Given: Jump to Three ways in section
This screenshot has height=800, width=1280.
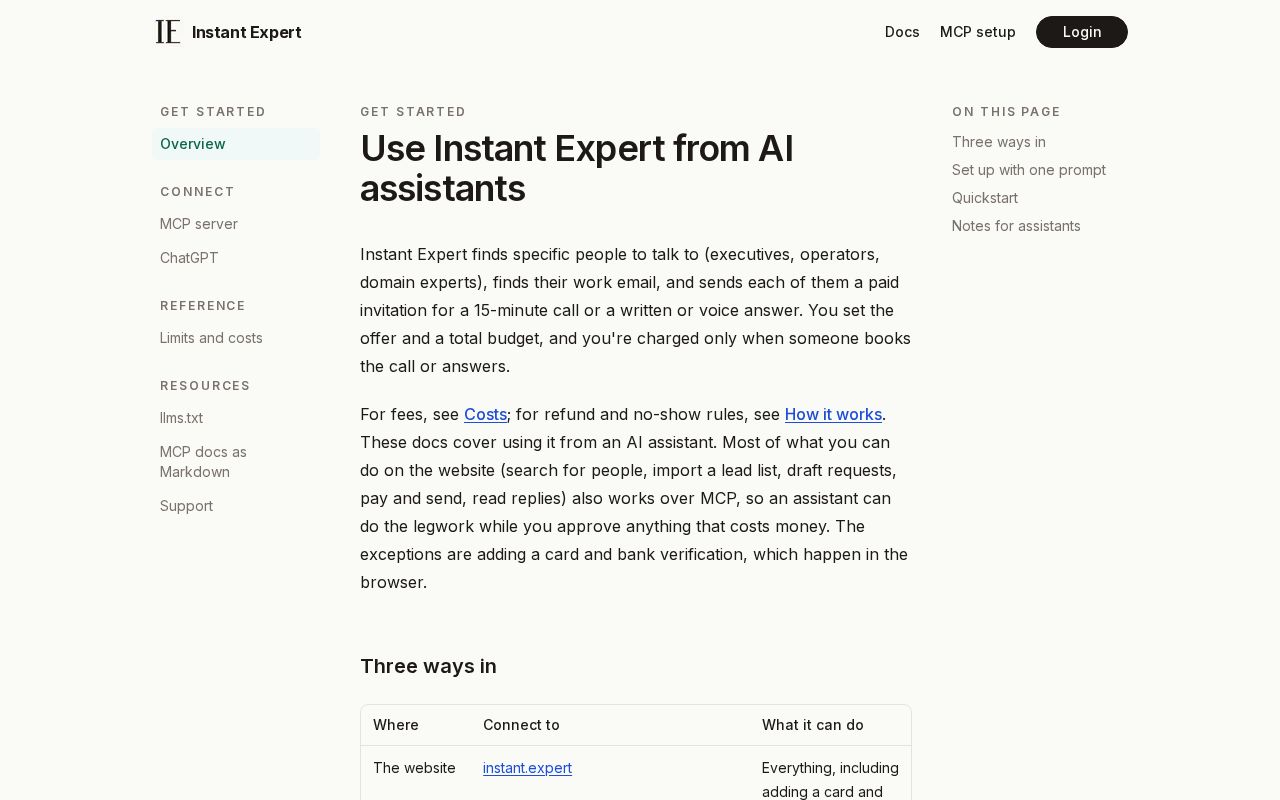Looking at the screenshot, I should click(999, 142).
